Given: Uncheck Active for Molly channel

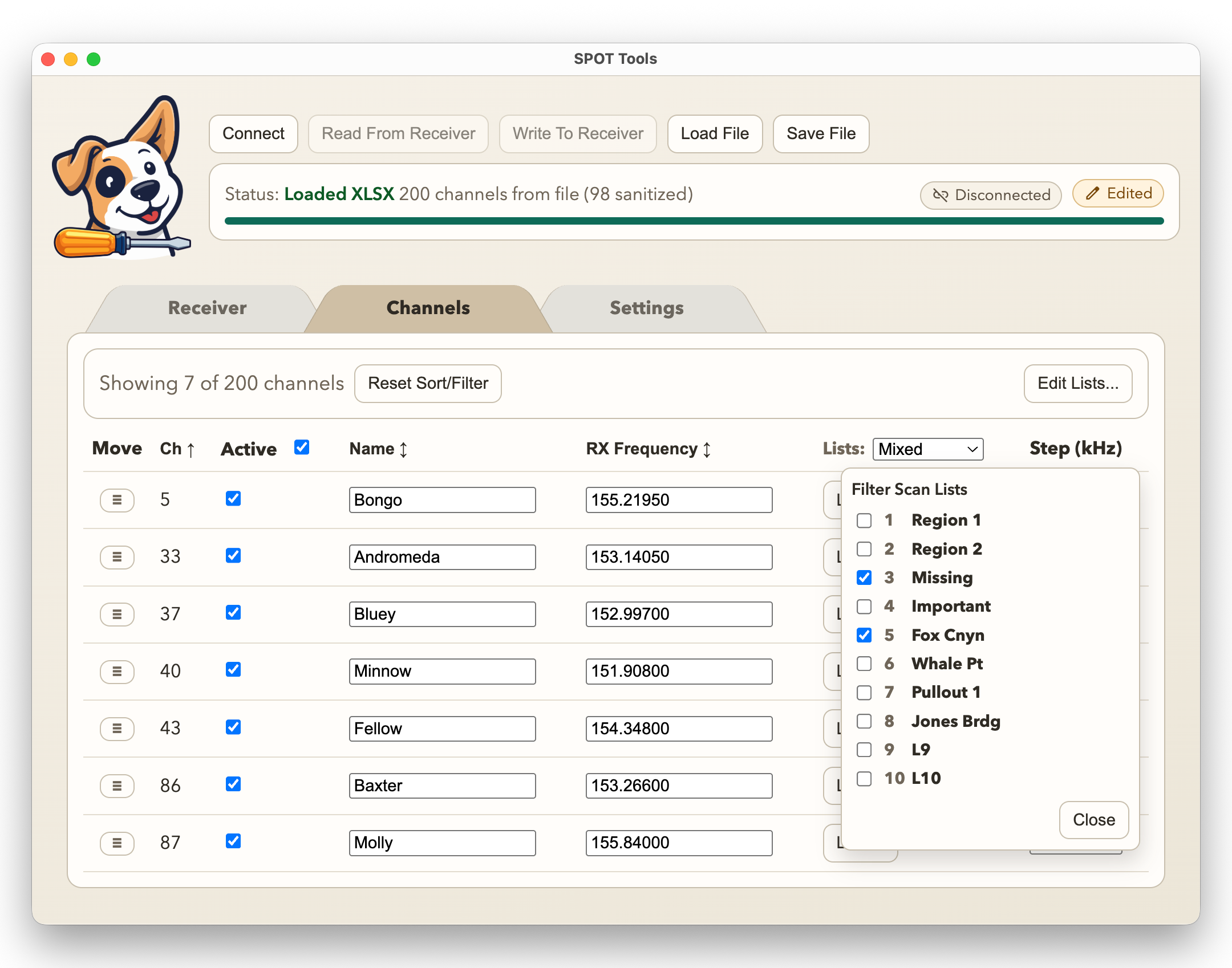Looking at the screenshot, I should pyautogui.click(x=233, y=841).
